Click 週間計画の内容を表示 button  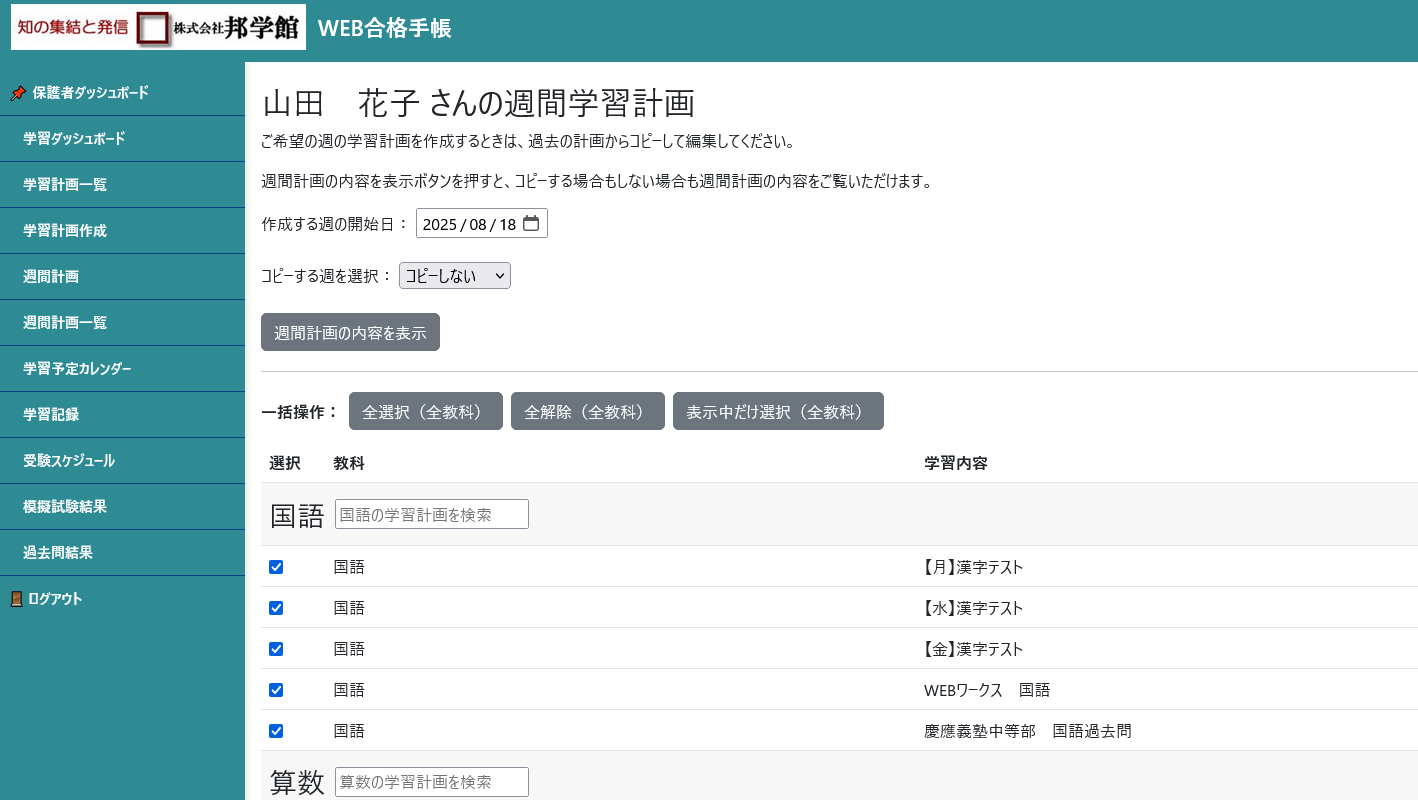(x=350, y=333)
